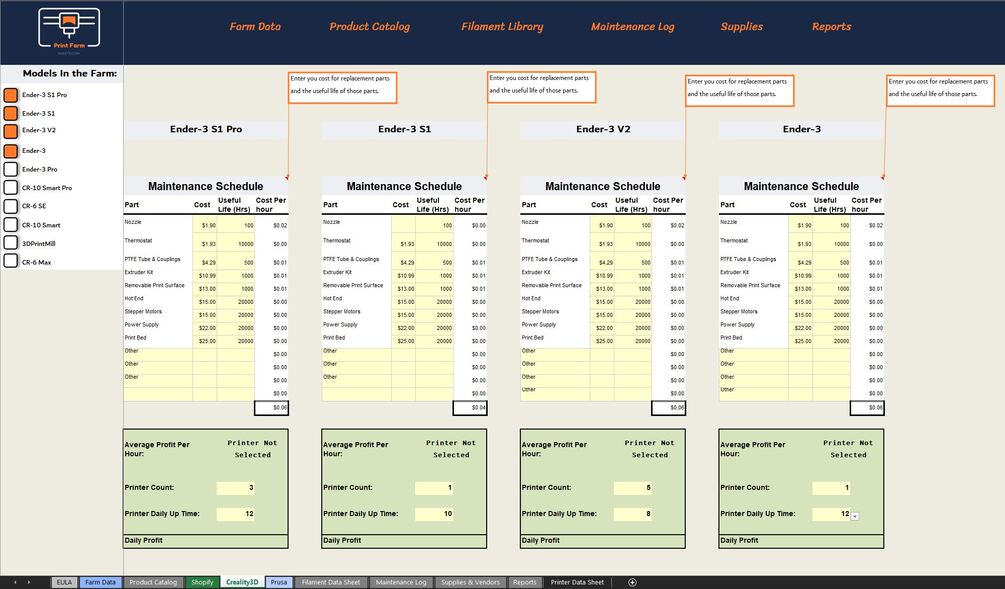The image size is (1005, 589).
Task: Switch to the Farm Data sheet tab
Action: (100, 582)
